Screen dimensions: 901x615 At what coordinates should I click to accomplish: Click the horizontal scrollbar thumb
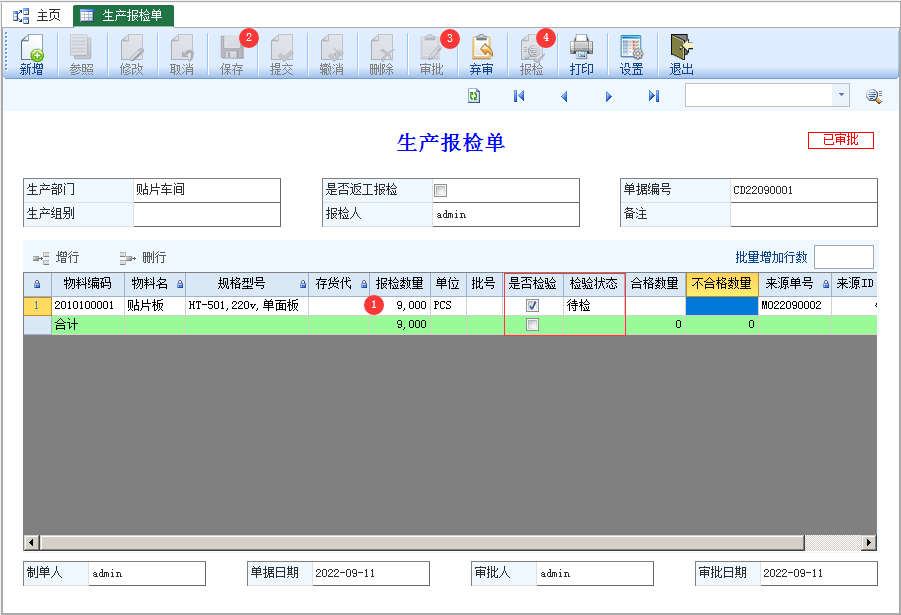422,542
